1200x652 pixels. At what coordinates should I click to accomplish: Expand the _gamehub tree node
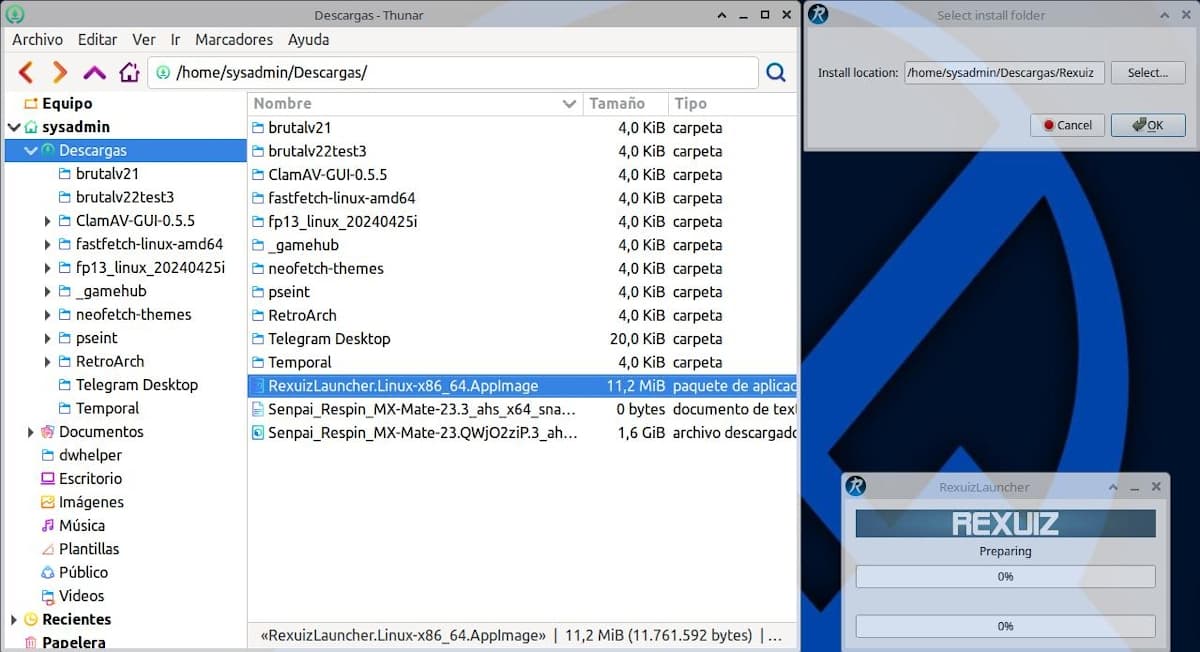[47, 291]
